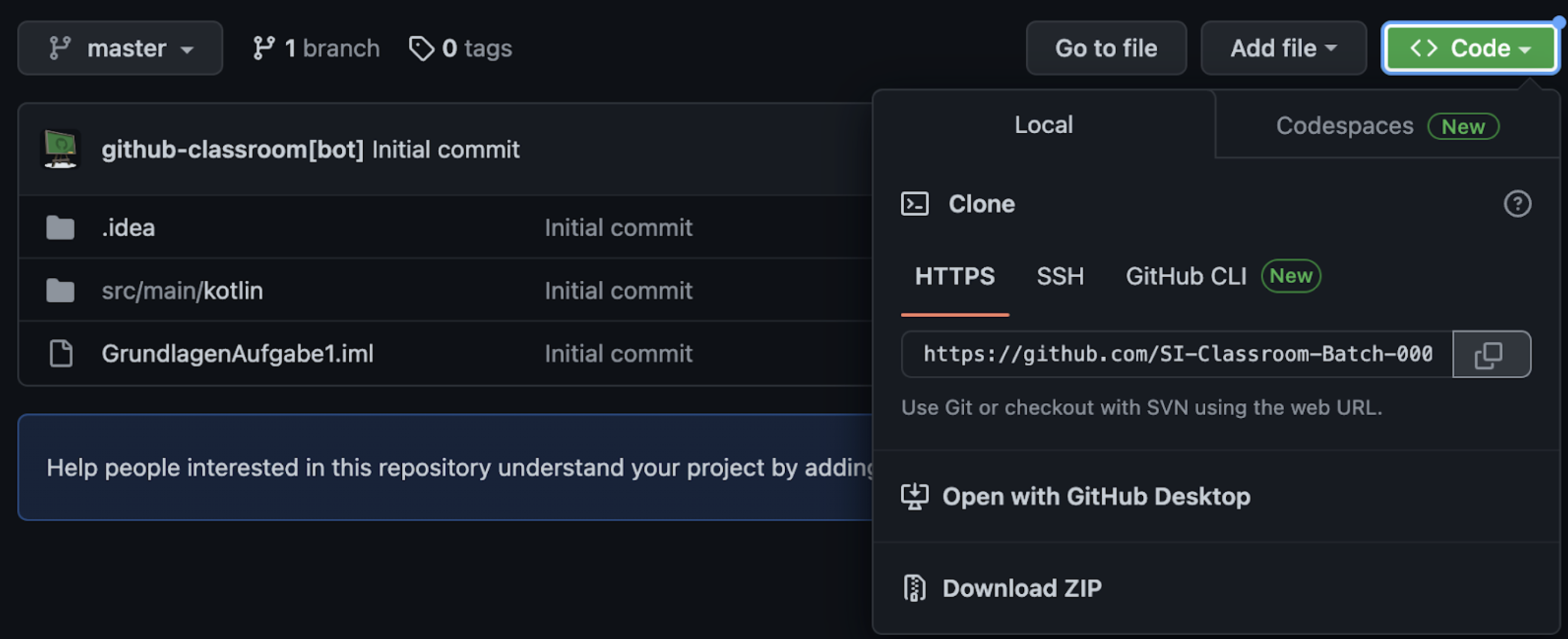
Task: Click the clone URL text field
Action: (1177, 355)
